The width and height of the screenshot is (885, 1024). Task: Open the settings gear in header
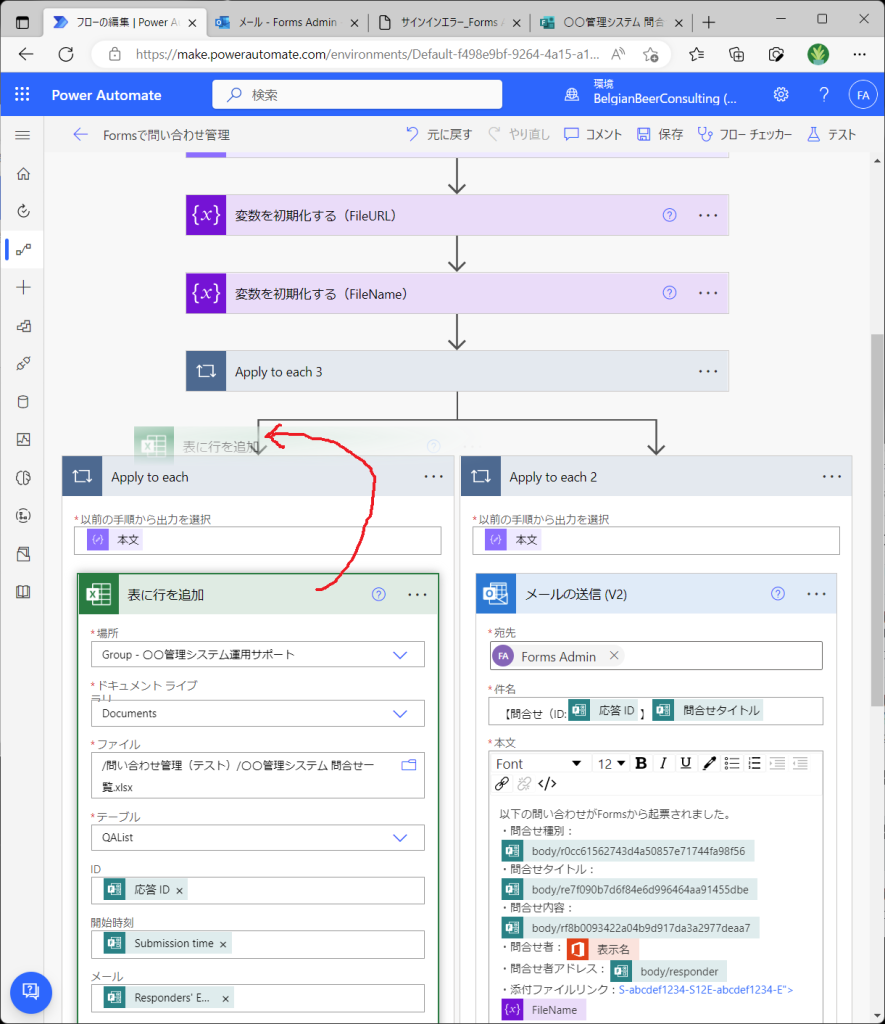tap(780, 95)
